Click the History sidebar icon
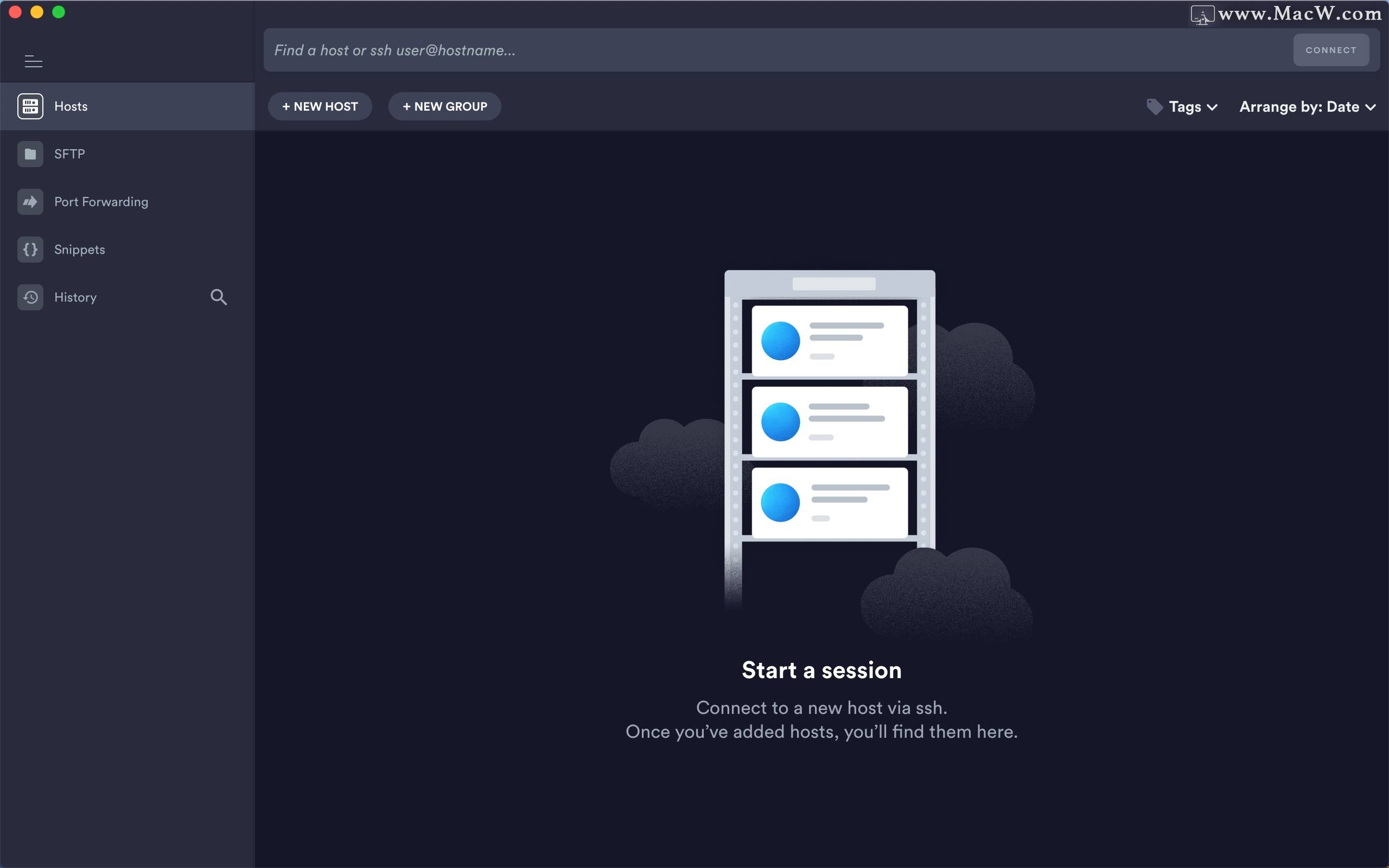 click(x=31, y=297)
